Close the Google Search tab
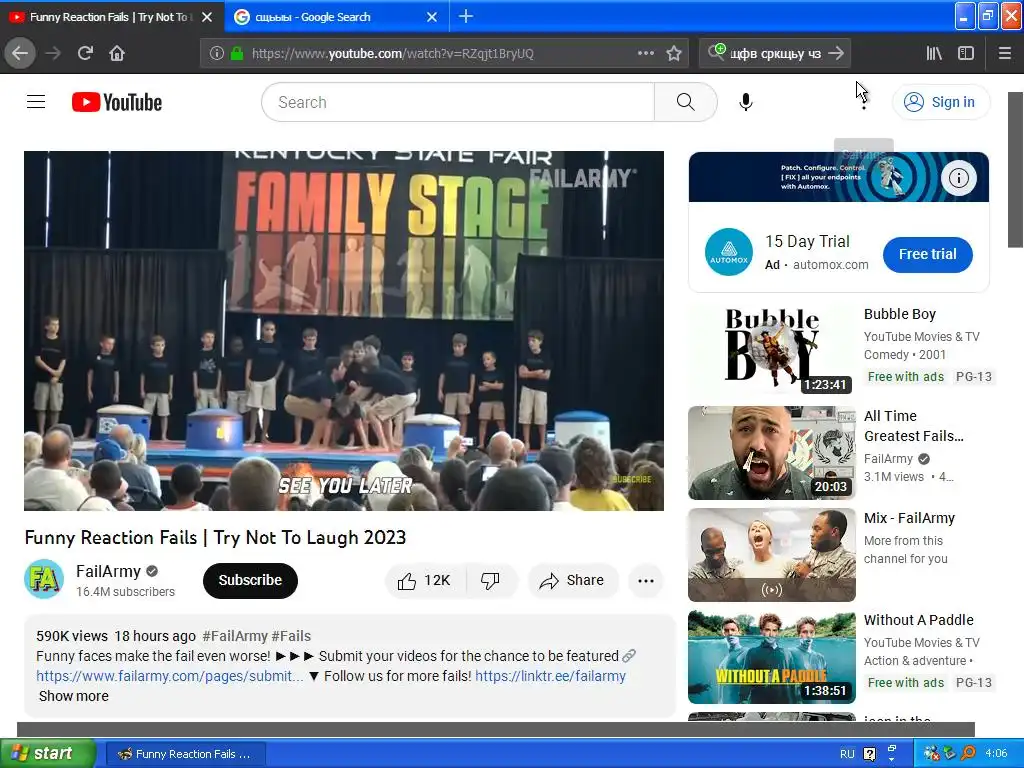This screenshot has width=1024, height=768. [x=432, y=17]
